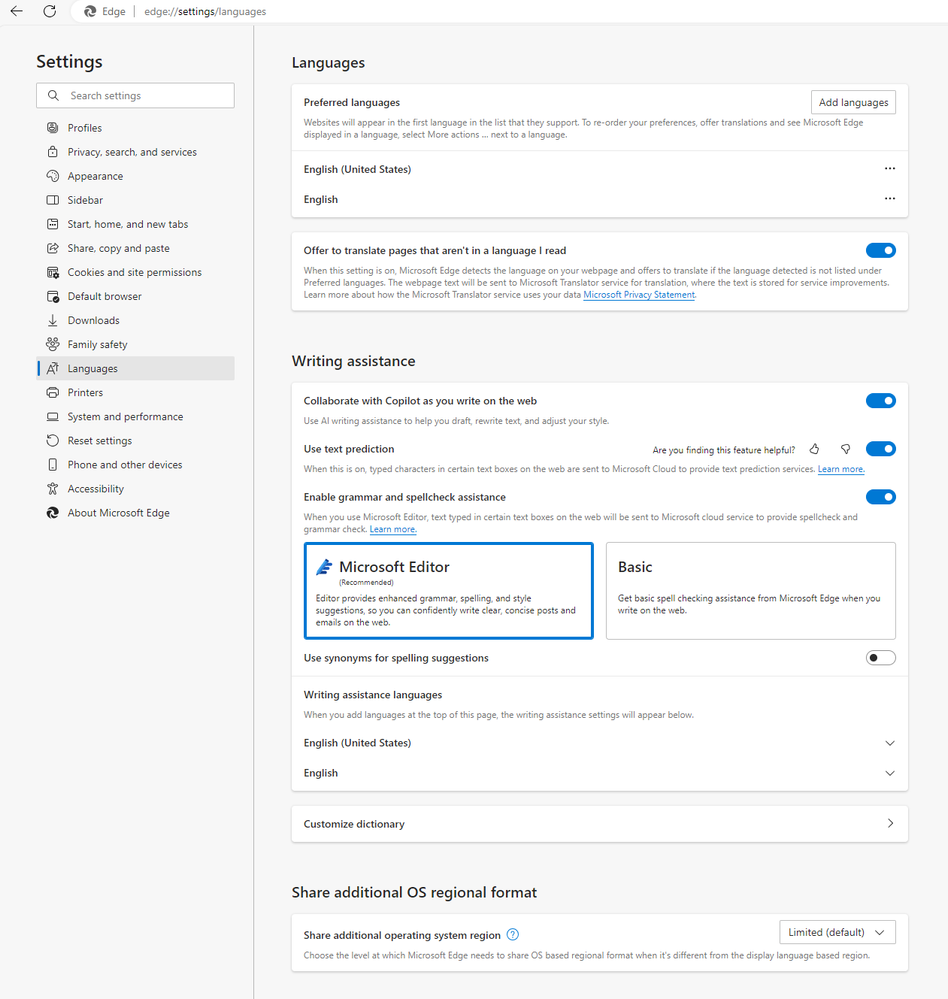Click the Profiles sidebar icon
This screenshot has height=999, width=948.
point(53,127)
